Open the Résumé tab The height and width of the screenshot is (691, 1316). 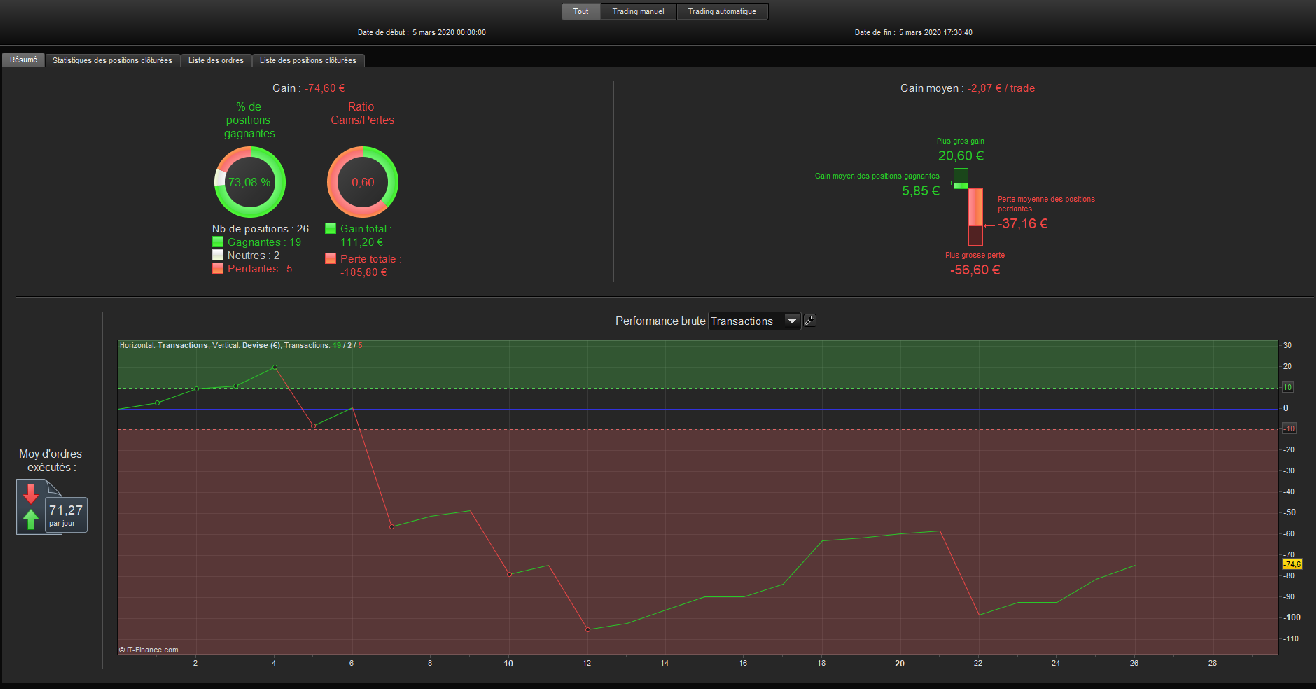[x=22, y=60]
